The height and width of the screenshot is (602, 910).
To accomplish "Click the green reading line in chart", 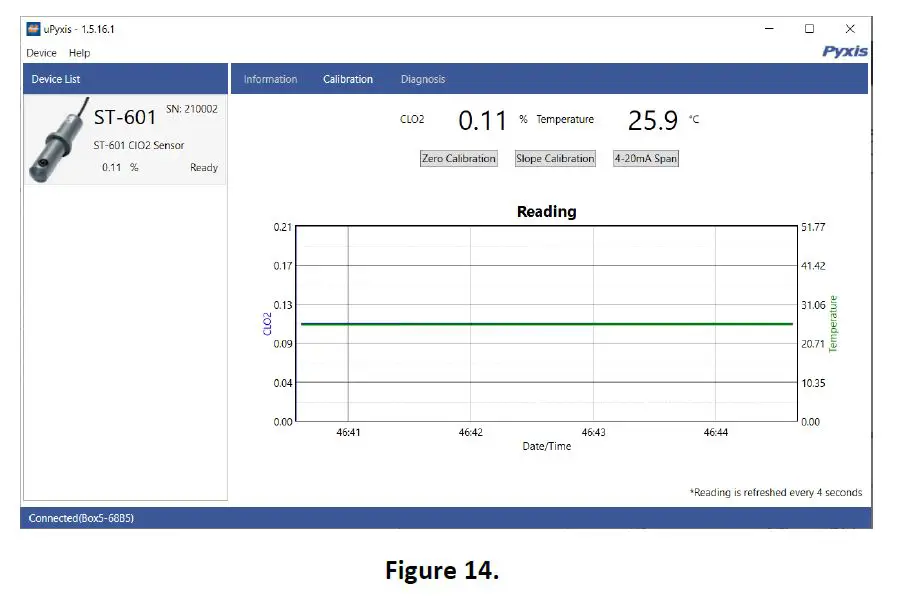I will point(547,324).
